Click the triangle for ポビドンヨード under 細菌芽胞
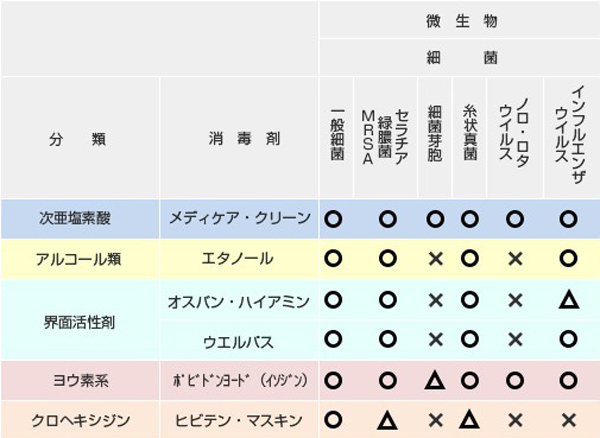This screenshot has width=600, height=438. coord(435,381)
